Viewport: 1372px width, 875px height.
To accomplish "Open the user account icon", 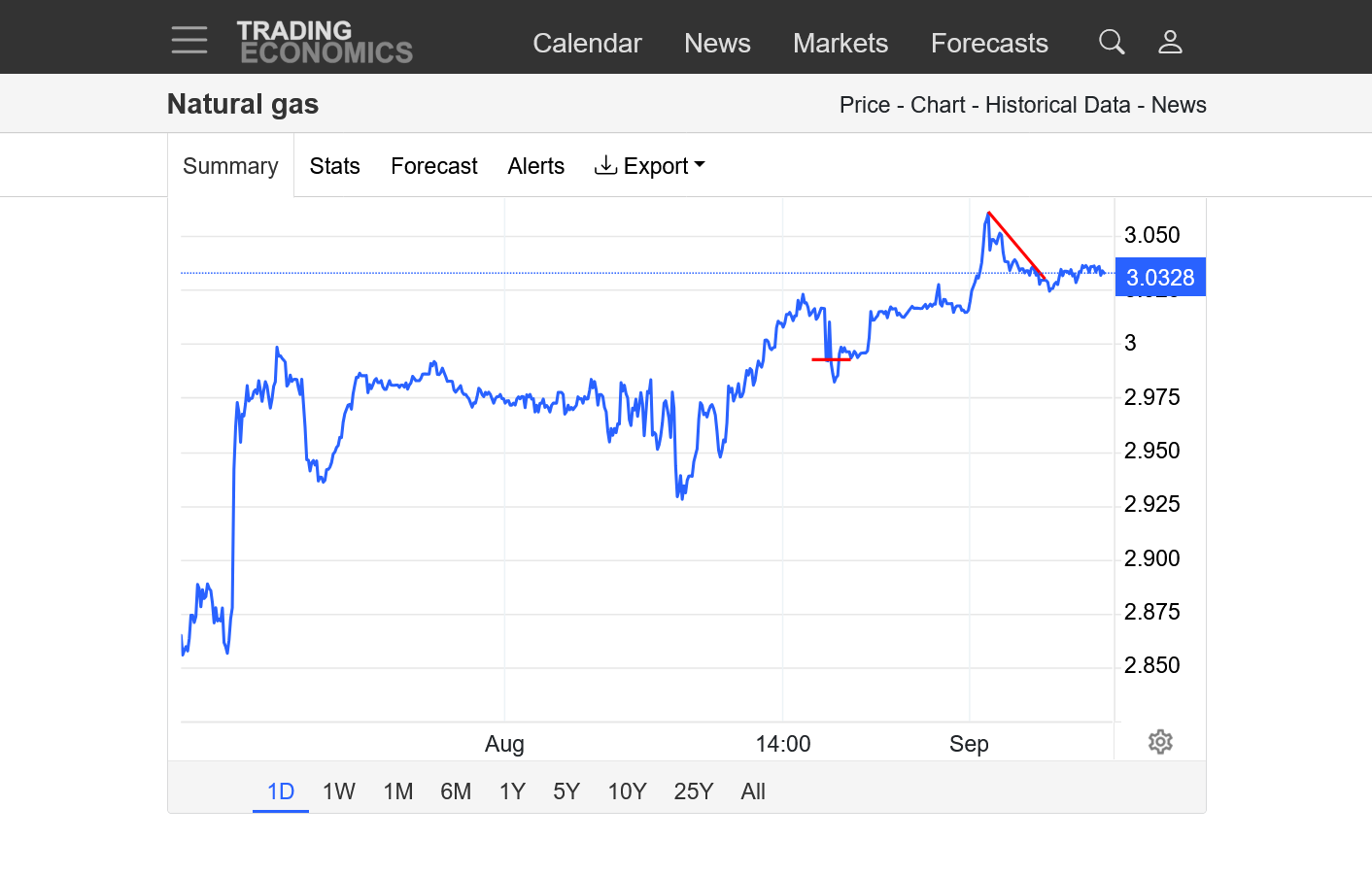I will (1170, 42).
